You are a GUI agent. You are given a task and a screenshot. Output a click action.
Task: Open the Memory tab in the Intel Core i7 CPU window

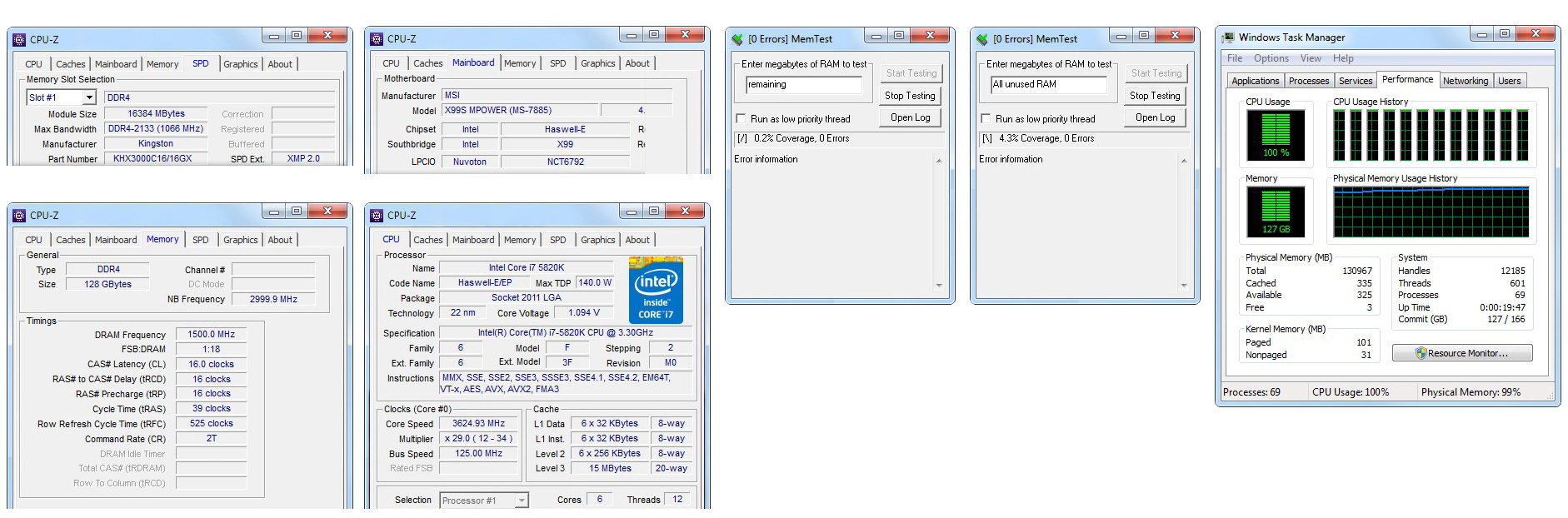click(520, 240)
